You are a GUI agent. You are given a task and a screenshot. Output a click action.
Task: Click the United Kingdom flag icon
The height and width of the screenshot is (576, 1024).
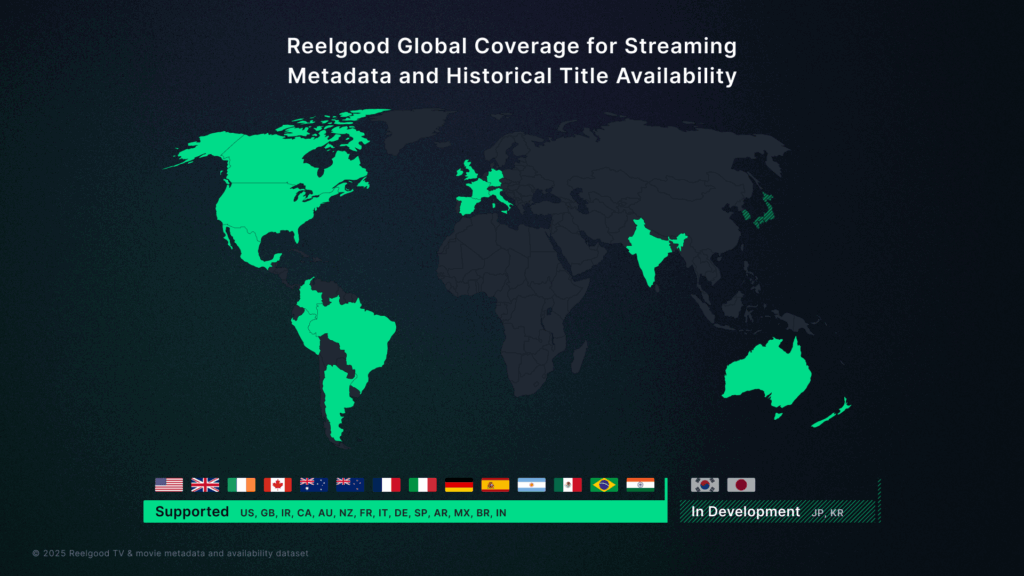coord(203,486)
